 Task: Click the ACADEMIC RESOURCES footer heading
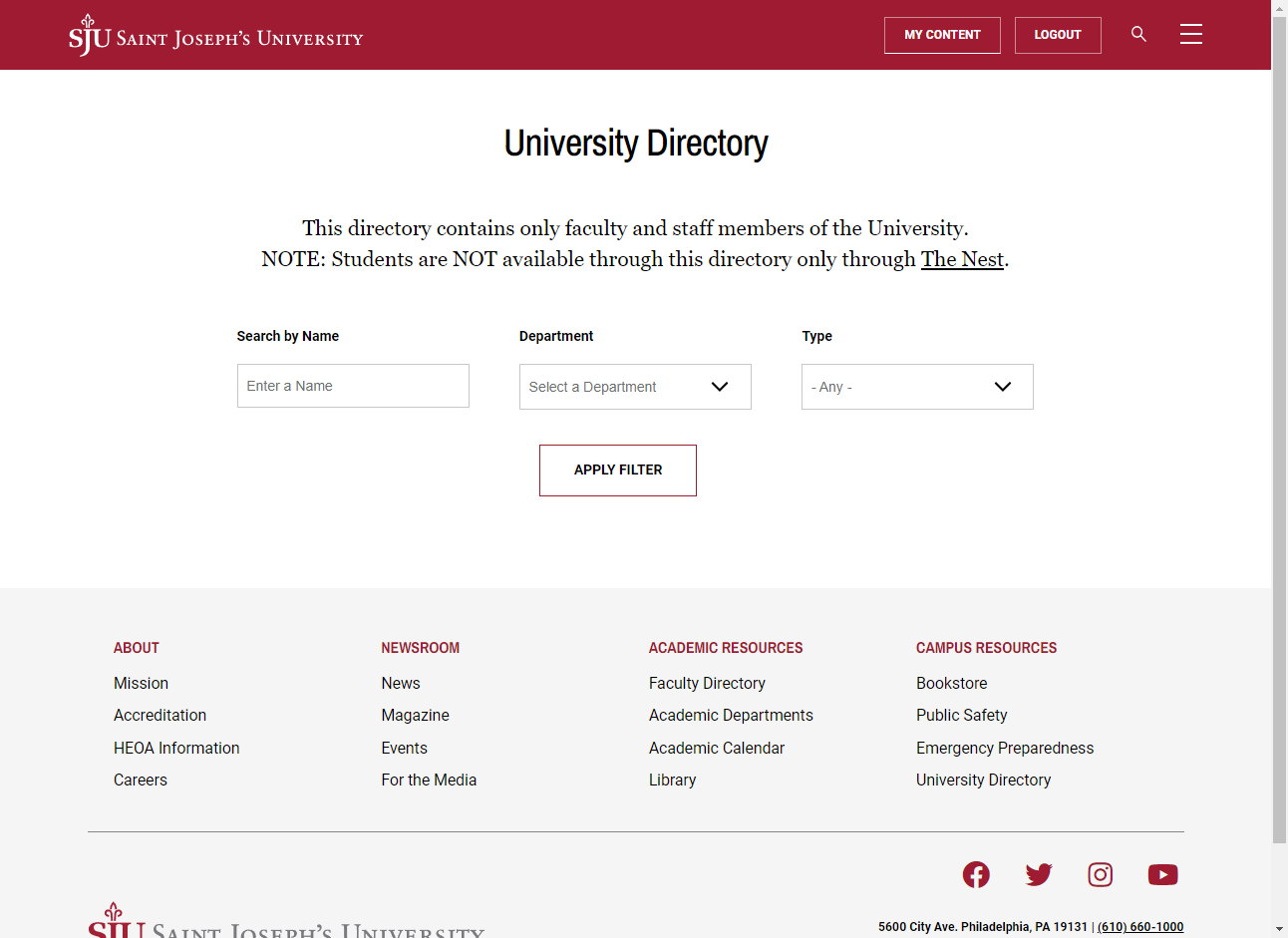(x=726, y=648)
